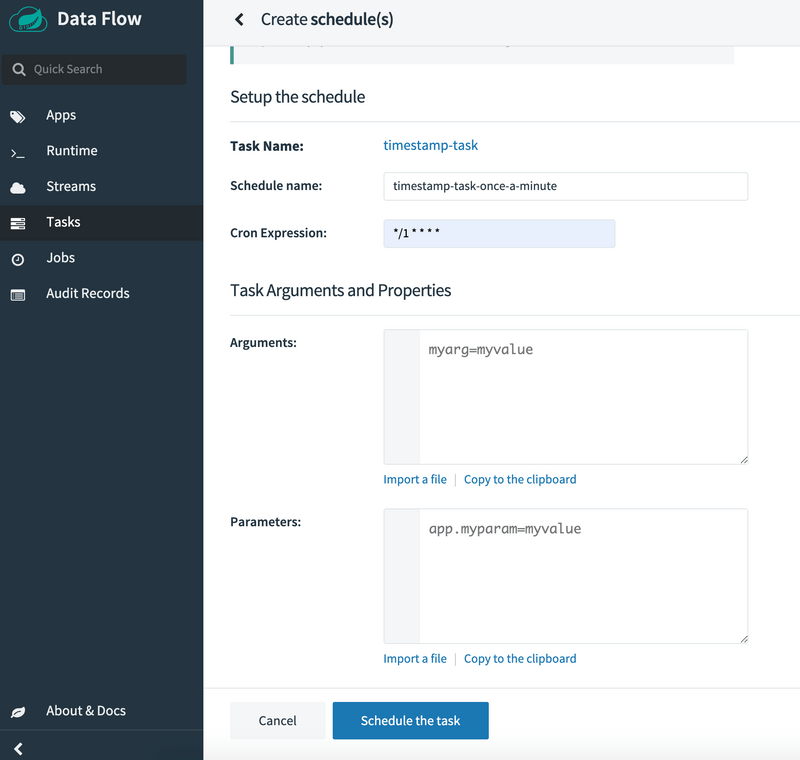Open the timestamp-task link
This screenshot has height=760, width=800.
click(431, 145)
